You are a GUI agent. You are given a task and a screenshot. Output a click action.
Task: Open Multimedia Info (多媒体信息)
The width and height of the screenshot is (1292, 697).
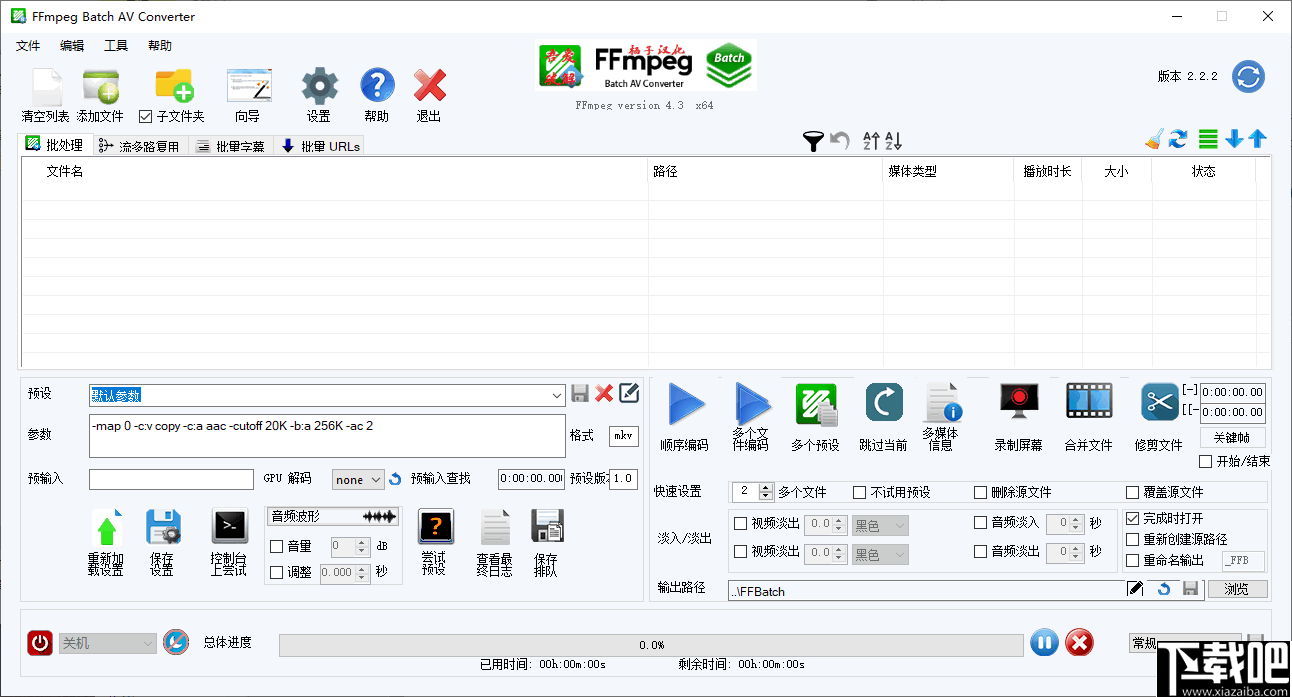942,404
